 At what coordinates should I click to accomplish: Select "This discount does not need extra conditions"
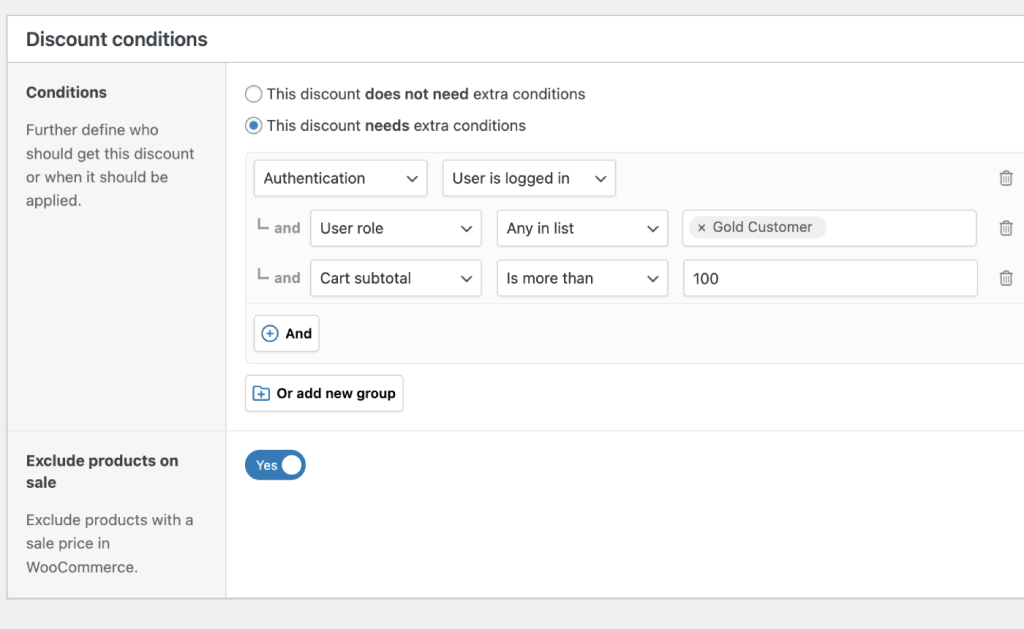pyautogui.click(x=253, y=94)
